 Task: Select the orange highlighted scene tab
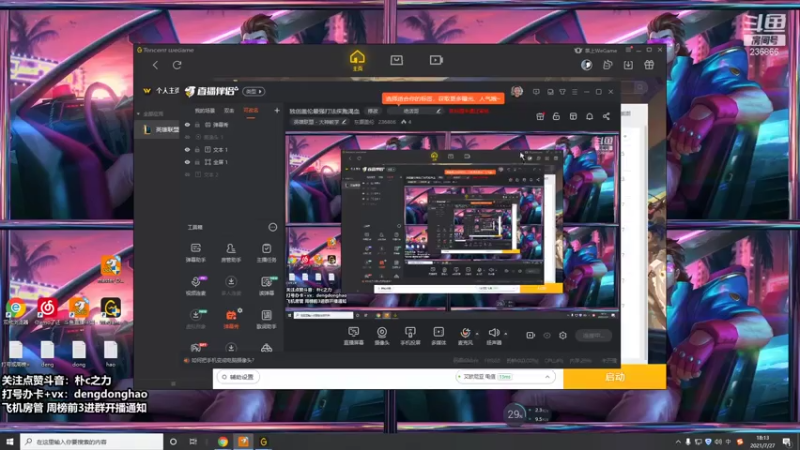point(251,111)
